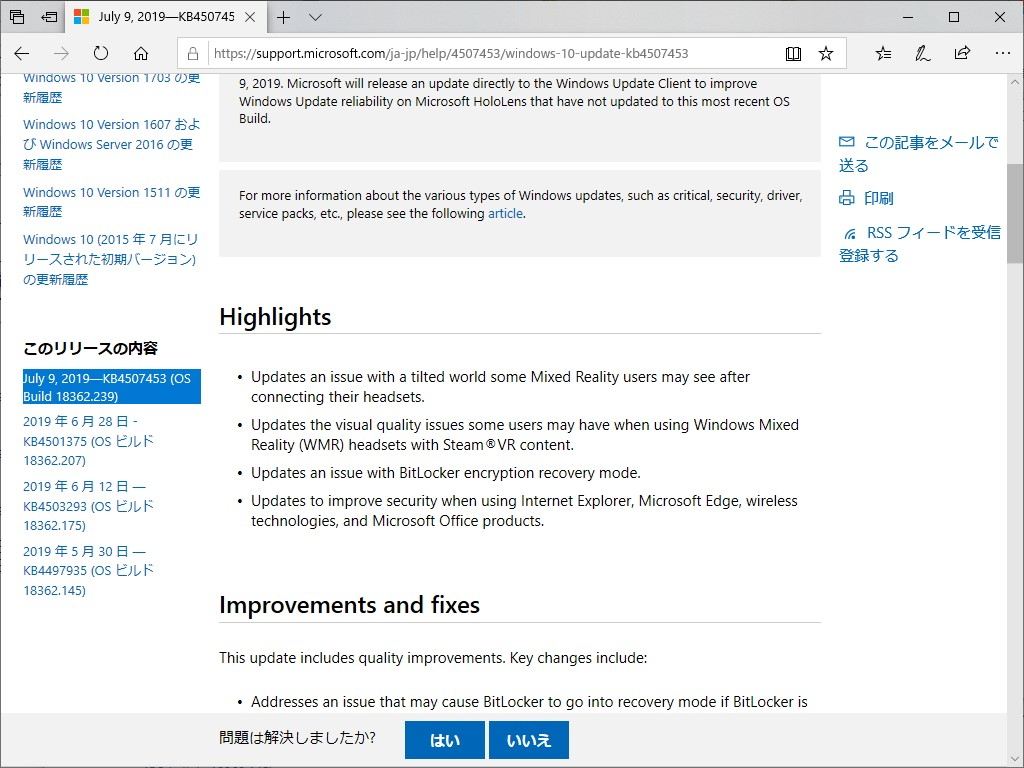Click the いいえ button
The height and width of the screenshot is (768, 1024).
528,740
